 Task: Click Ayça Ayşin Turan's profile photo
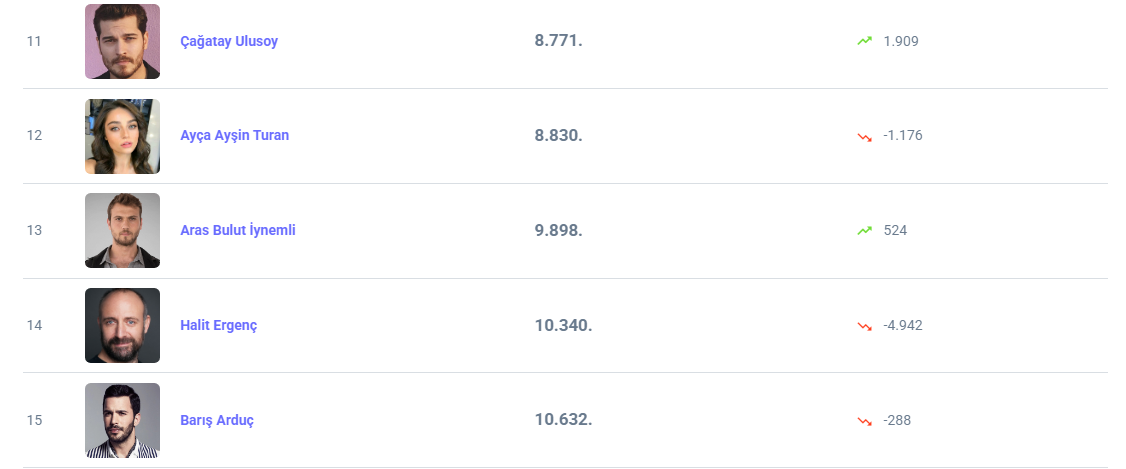122,136
